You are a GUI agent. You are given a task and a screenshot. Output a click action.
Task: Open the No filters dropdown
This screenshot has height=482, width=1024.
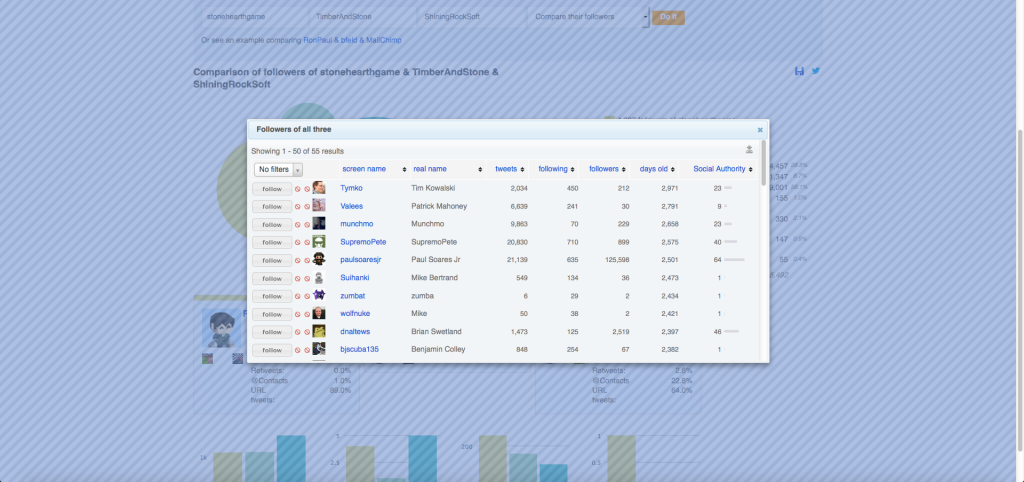click(278, 170)
